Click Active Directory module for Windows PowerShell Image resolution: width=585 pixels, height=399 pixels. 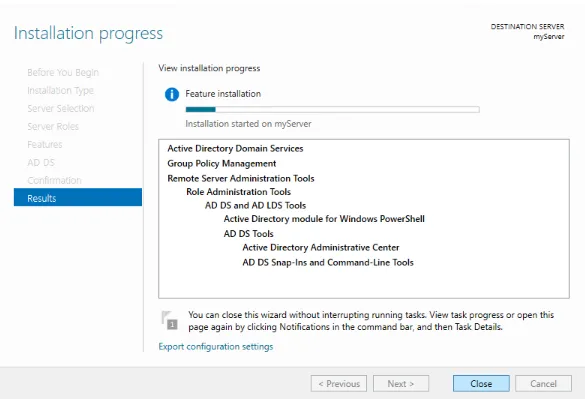click(324, 219)
